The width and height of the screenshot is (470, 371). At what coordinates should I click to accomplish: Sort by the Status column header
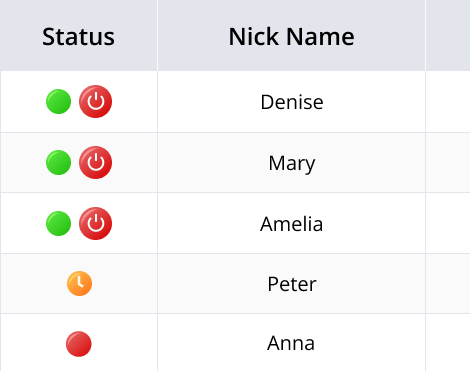pos(79,35)
